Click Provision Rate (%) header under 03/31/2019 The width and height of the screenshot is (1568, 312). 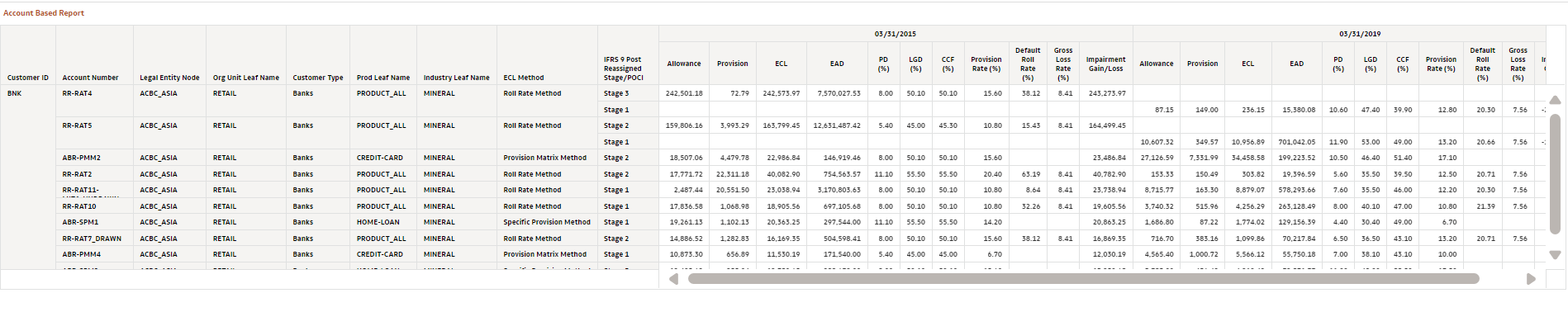(1441, 64)
